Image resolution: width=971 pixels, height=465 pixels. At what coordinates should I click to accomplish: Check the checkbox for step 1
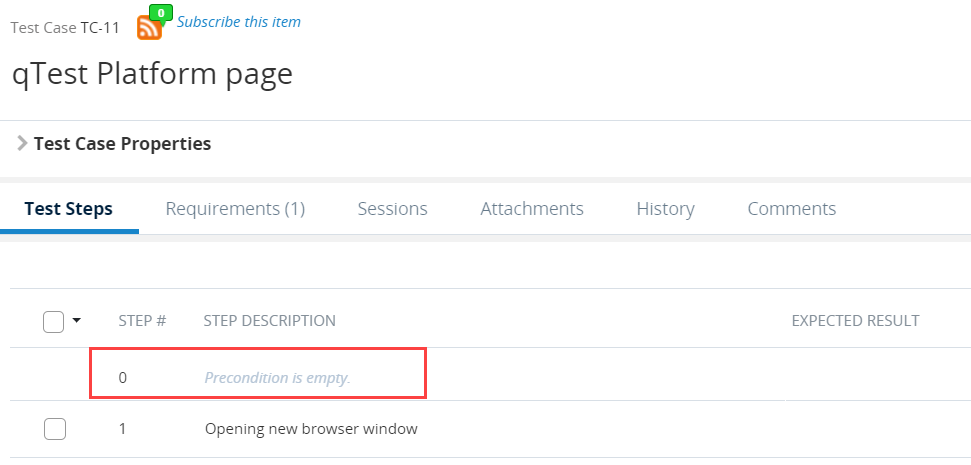(55, 429)
